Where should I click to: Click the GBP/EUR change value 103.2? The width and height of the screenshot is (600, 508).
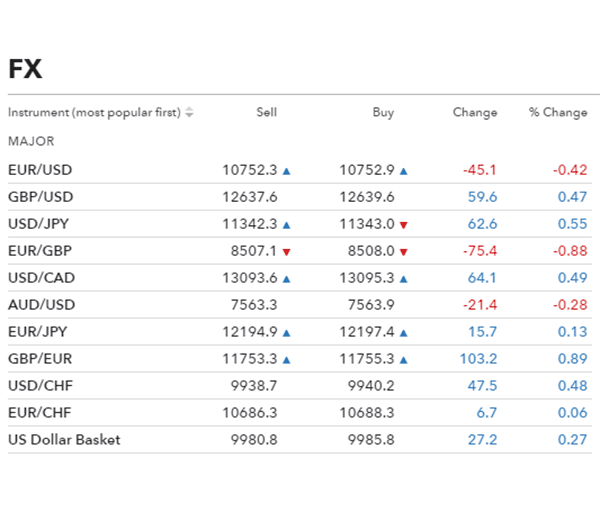(478, 360)
